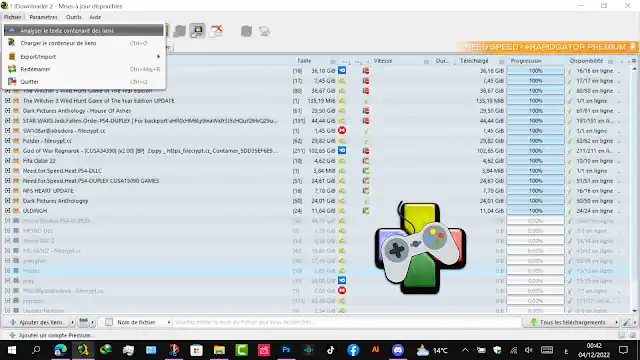Open the Export/Import submenu
The height and width of the screenshot is (360, 640).
tap(84, 56)
